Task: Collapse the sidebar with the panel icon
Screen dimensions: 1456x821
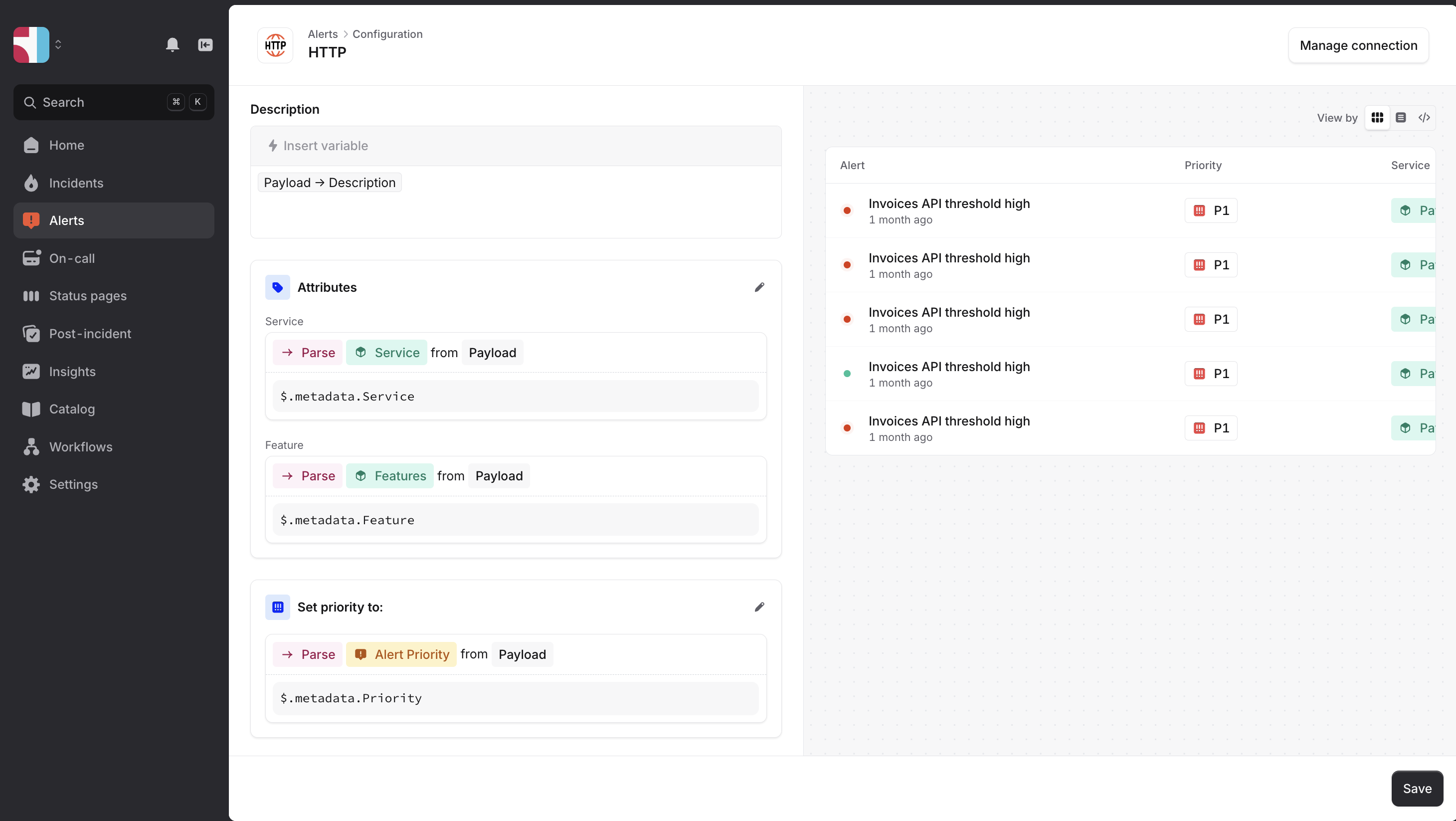Action: 205,45
